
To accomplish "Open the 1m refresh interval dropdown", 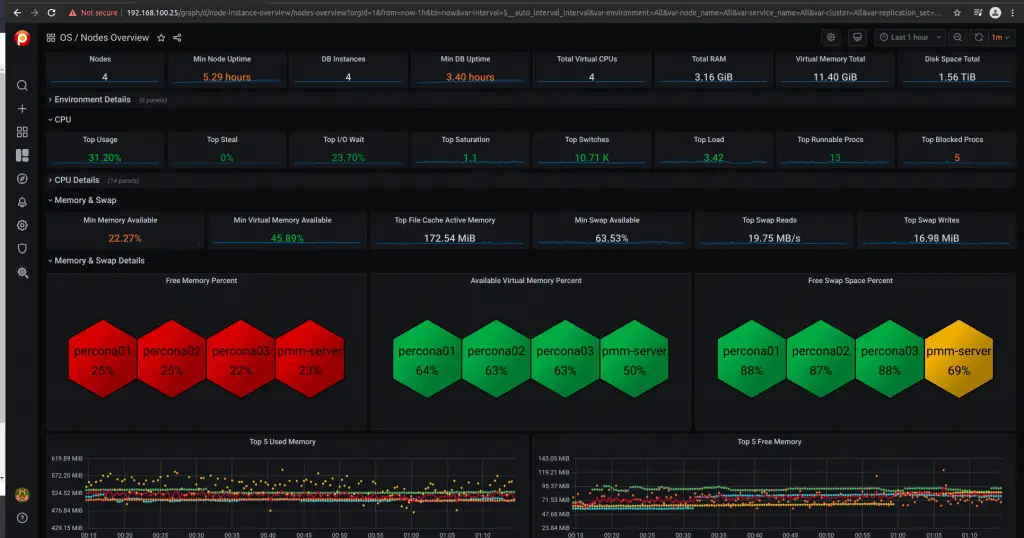I will coord(1000,37).
